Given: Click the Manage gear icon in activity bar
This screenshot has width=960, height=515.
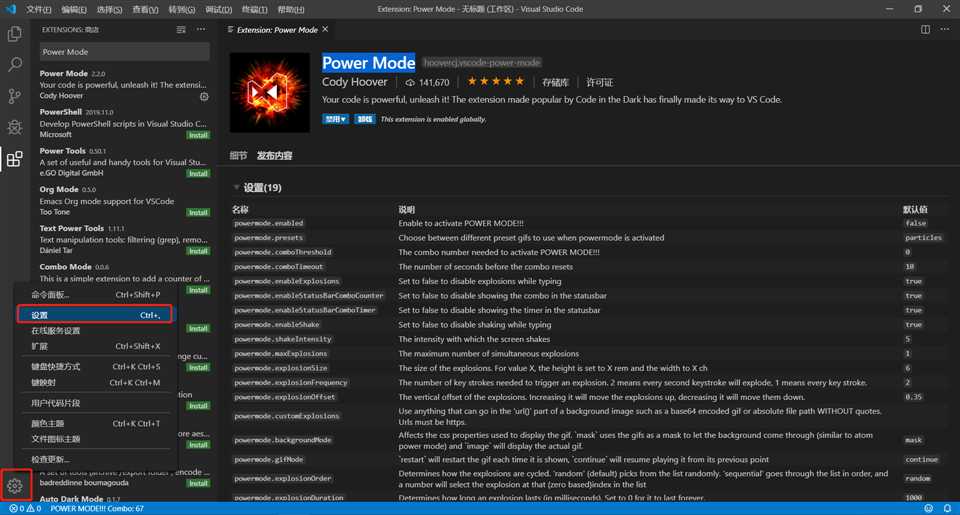Looking at the screenshot, I should pyautogui.click(x=15, y=486).
